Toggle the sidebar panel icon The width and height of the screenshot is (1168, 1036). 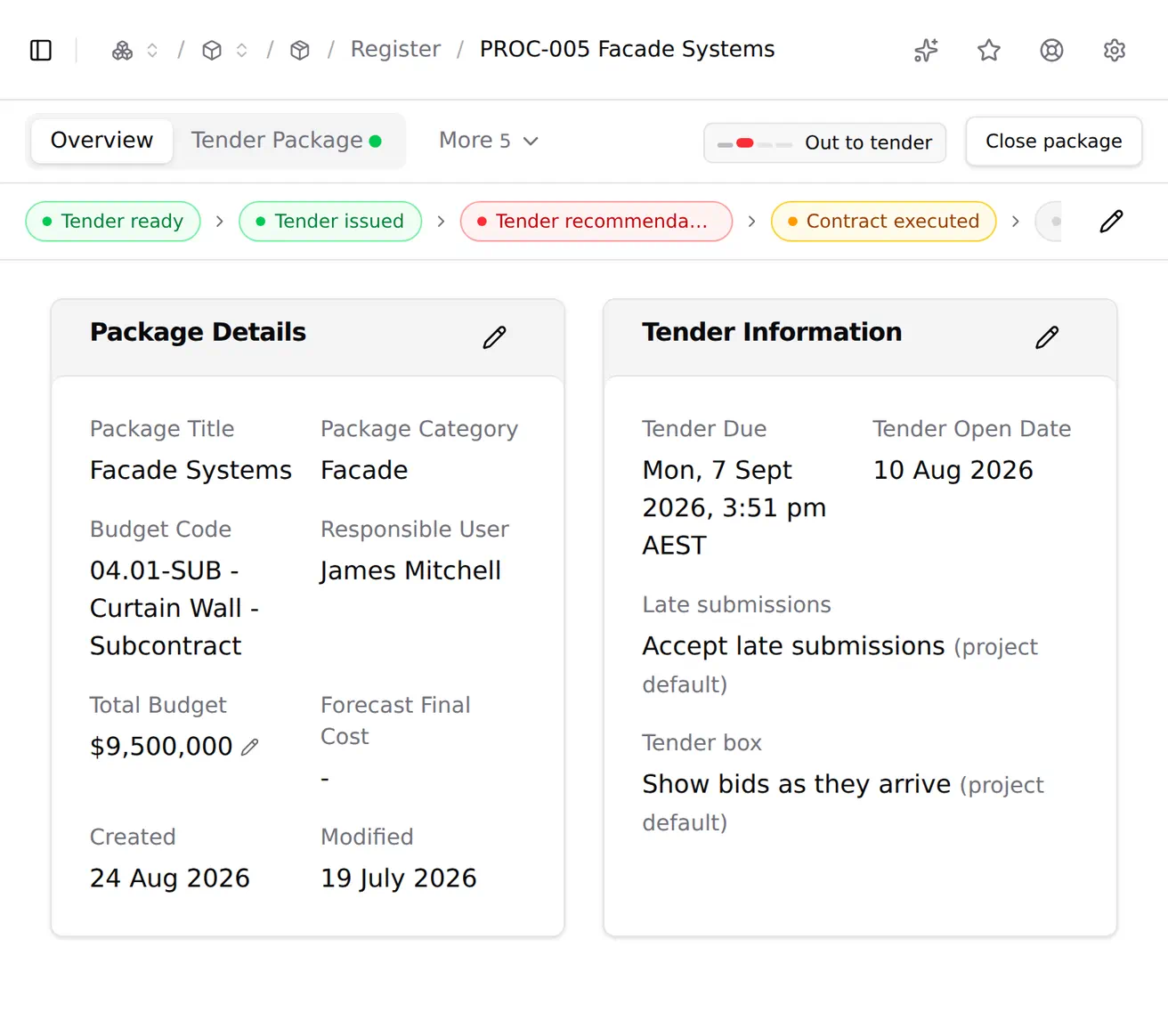[41, 50]
